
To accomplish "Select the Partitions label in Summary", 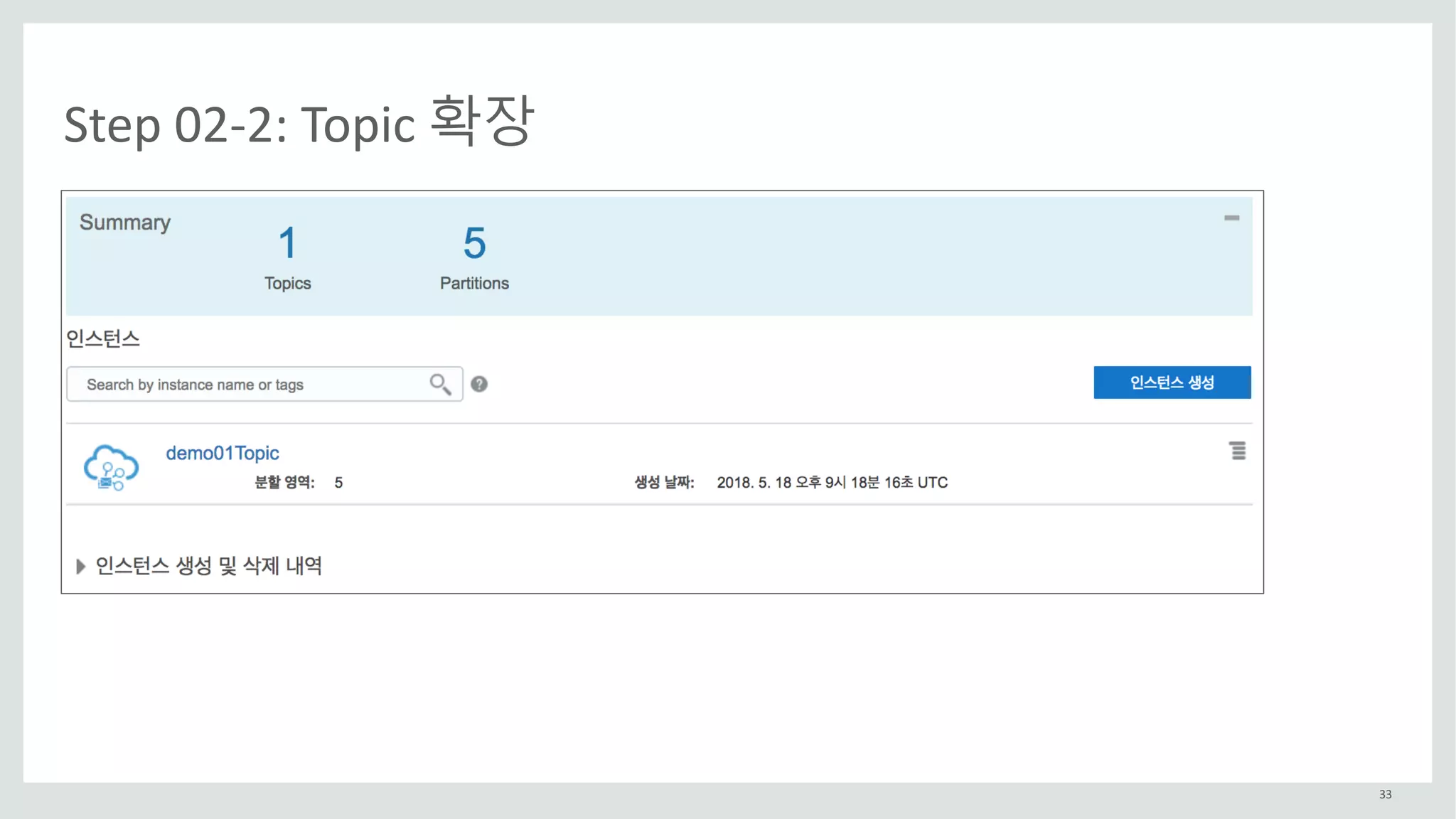I will click(474, 283).
